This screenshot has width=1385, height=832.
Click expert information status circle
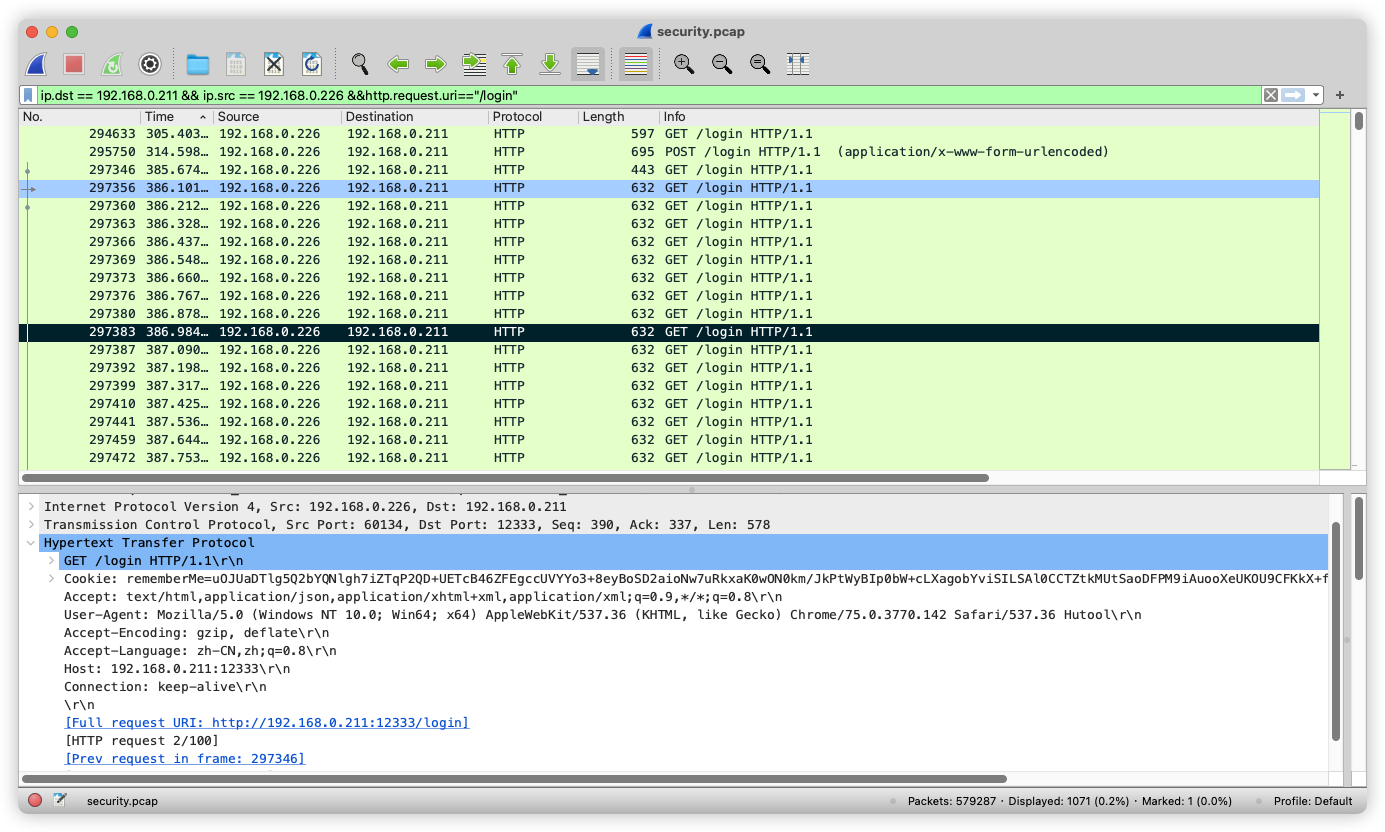pyautogui.click(x=35, y=801)
